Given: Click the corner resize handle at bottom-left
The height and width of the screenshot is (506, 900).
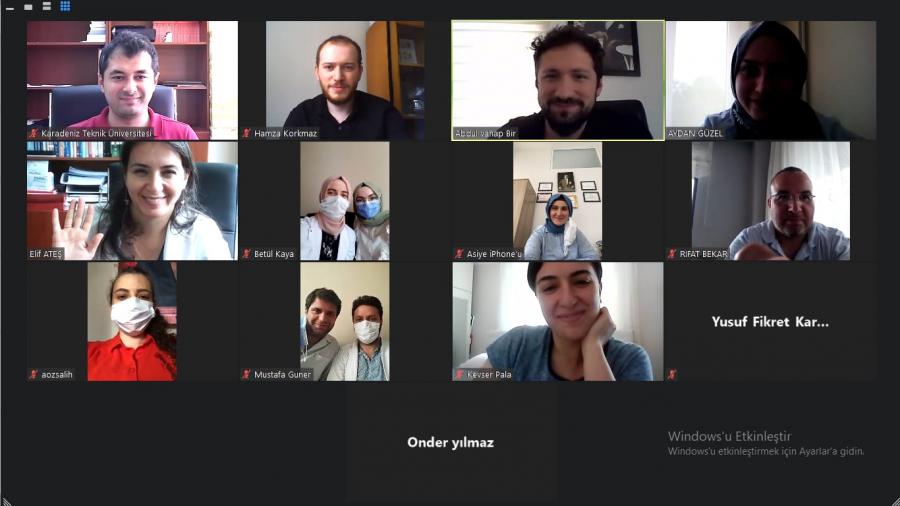Looking at the screenshot, I should pyautogui.click(x=6, y=501).
